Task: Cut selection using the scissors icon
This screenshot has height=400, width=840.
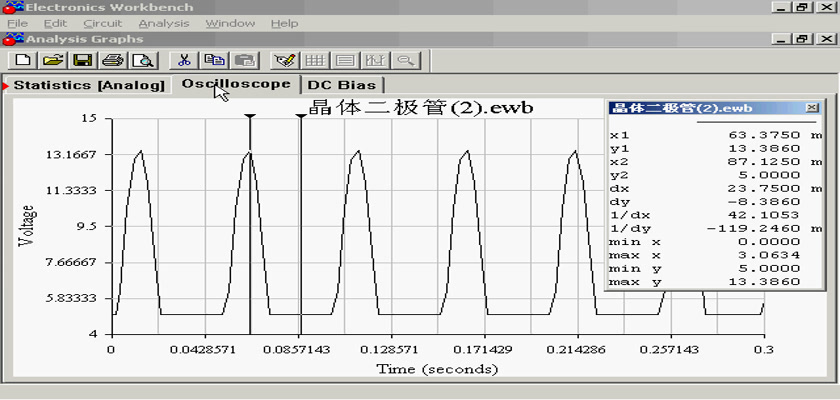Action: point(184,60)
